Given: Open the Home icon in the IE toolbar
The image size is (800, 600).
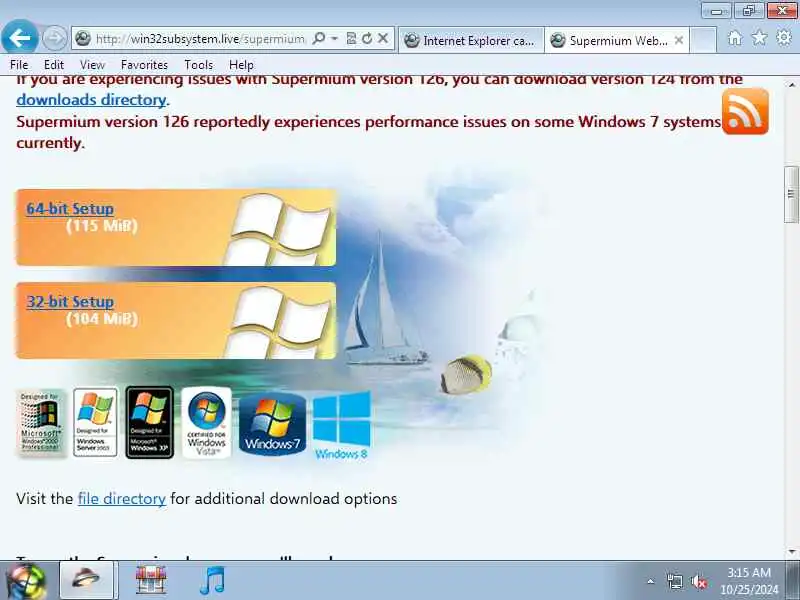Looking at the screenshot, I should coord(735,38).
